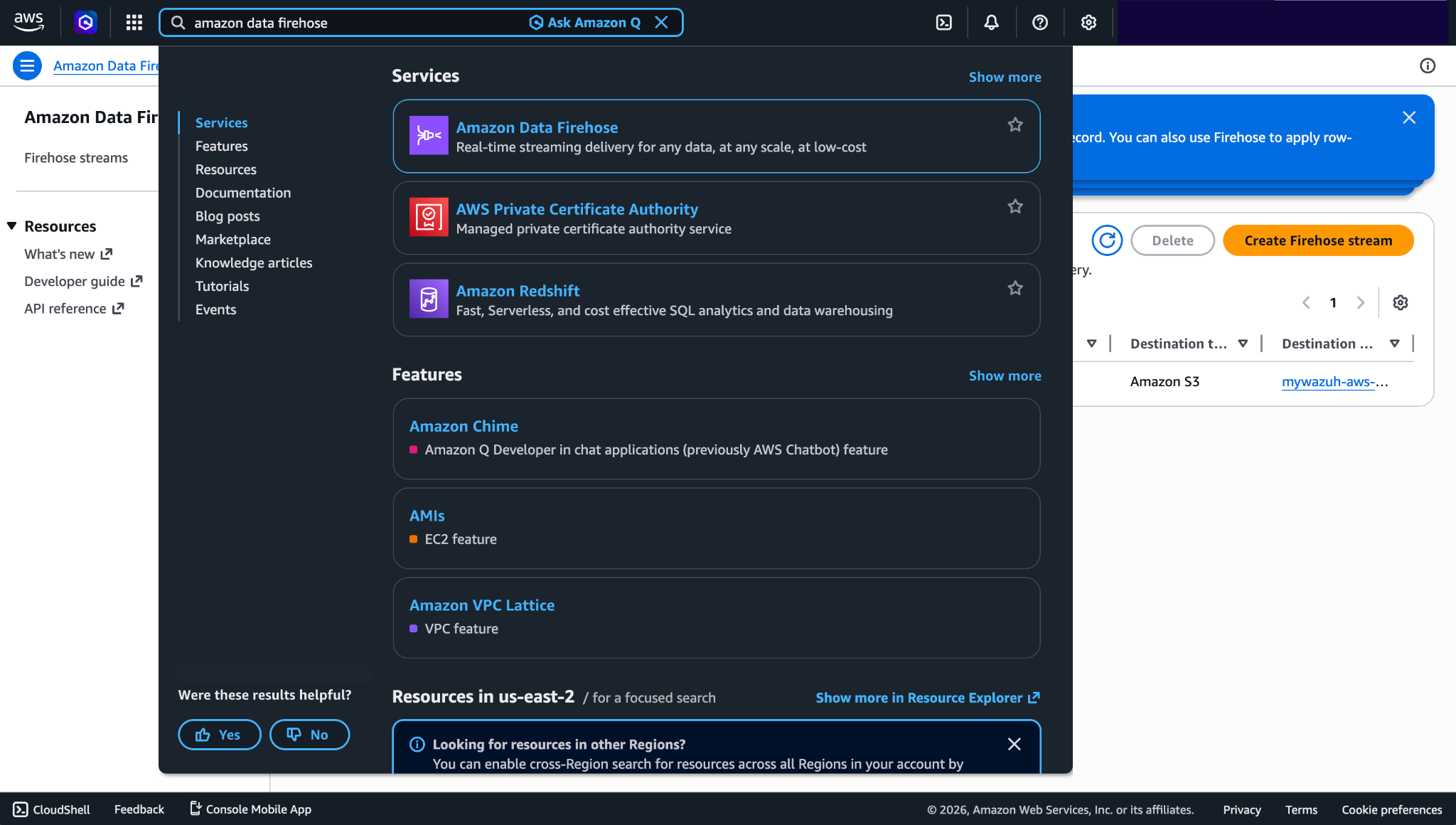Select Knowledge articles search category
Viewport: 1456px width, 825px height.
point(254,263)
